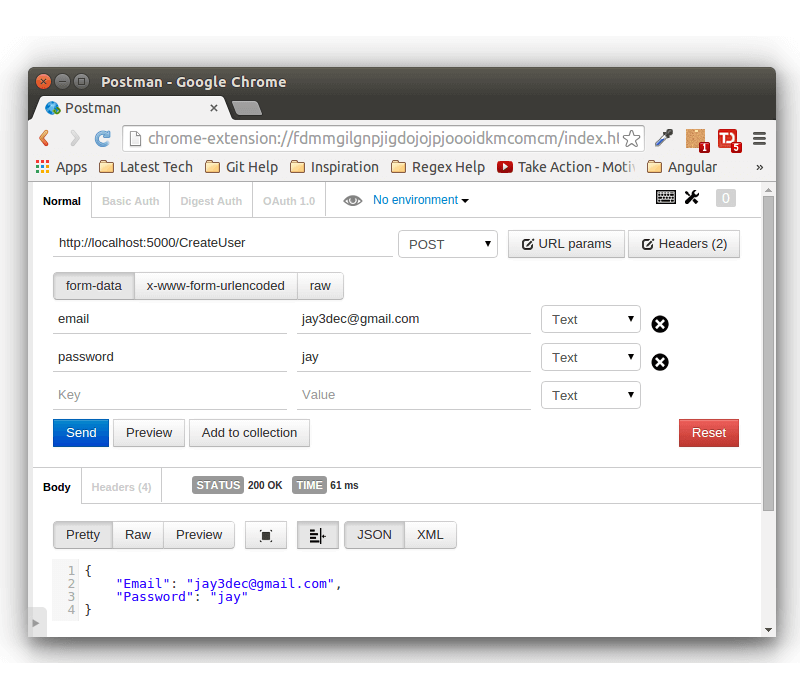This screenshot has height=700, width=800.
Task: Open the Git Help bookmark folder
Action: 241,167
